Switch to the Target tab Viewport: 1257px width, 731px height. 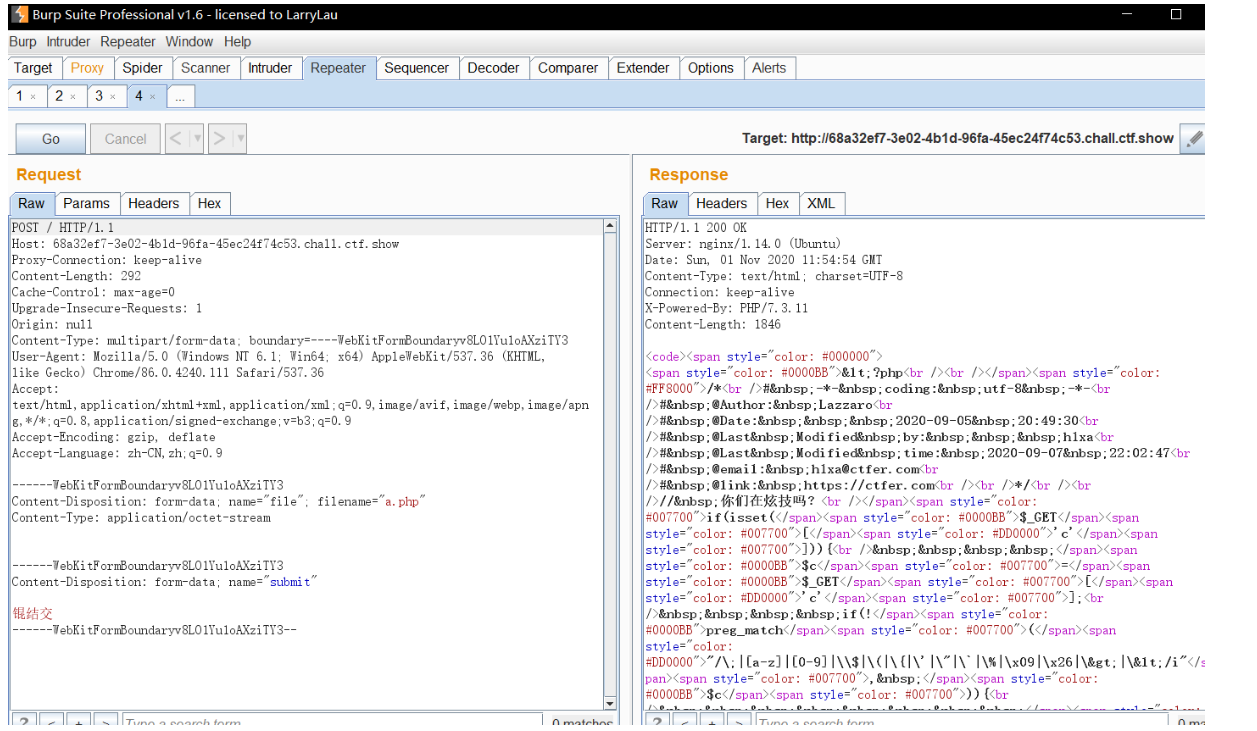[x=33, y=68]
